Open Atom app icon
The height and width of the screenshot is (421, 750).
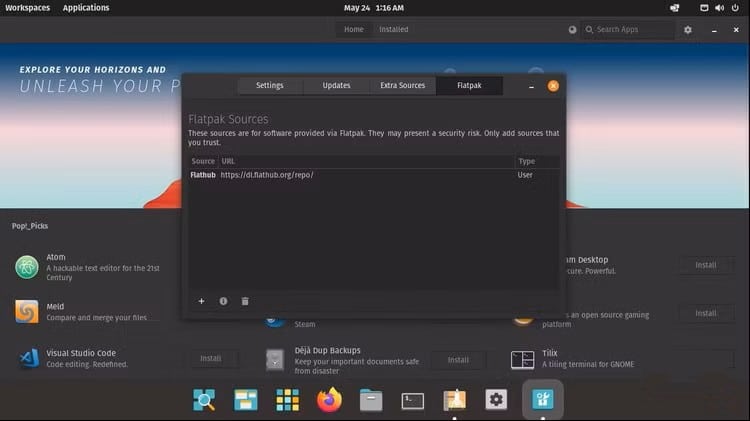(27, 267)
